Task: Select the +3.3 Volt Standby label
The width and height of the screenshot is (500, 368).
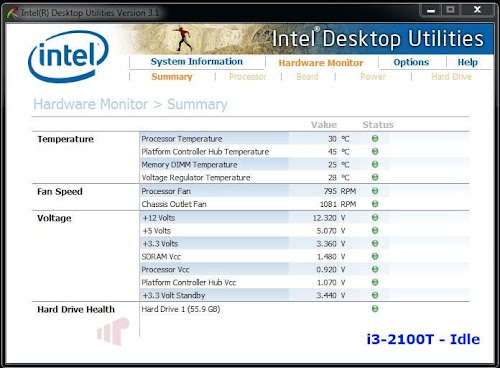Action: click(174, 295)
